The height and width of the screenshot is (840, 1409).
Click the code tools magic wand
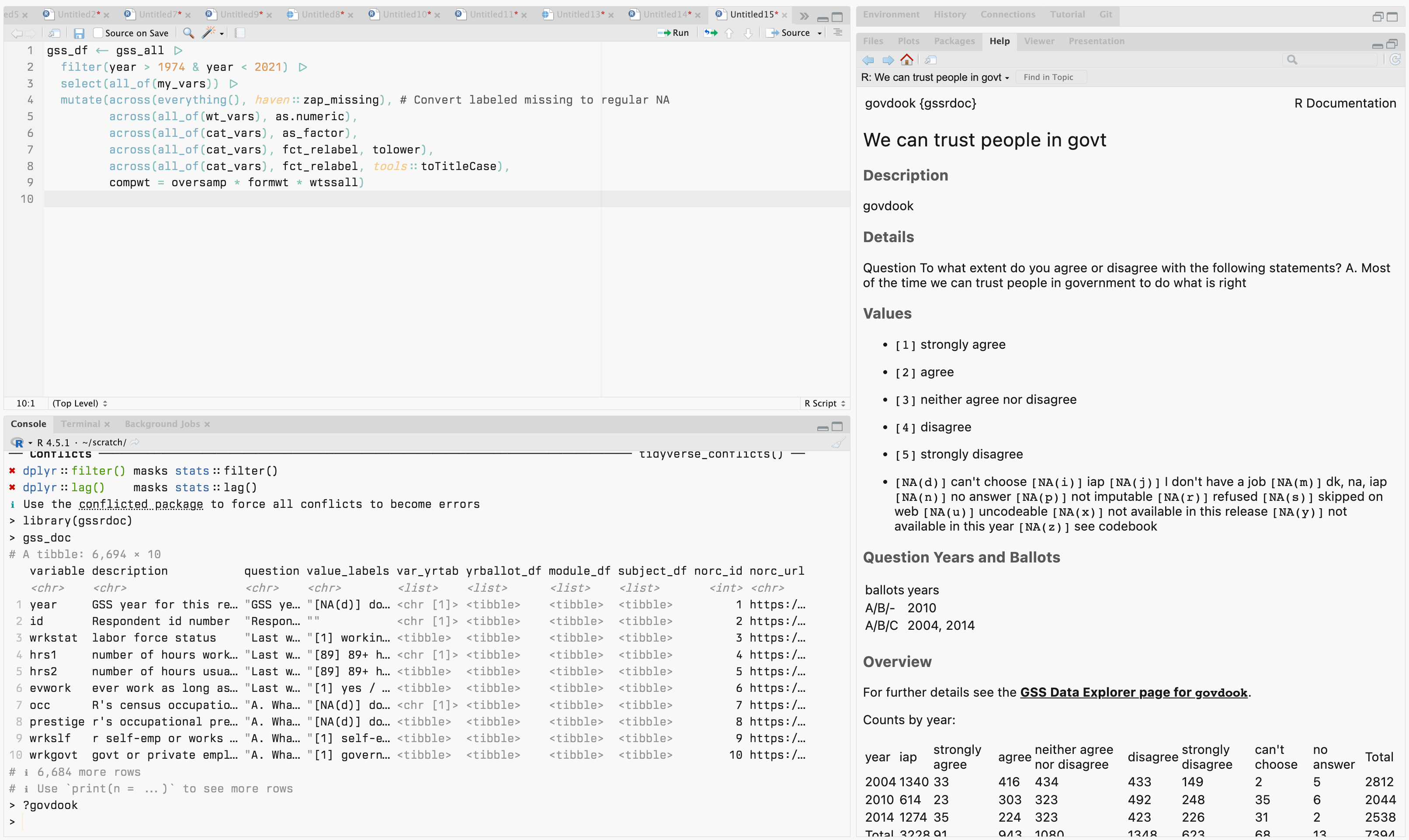point(209,33)
